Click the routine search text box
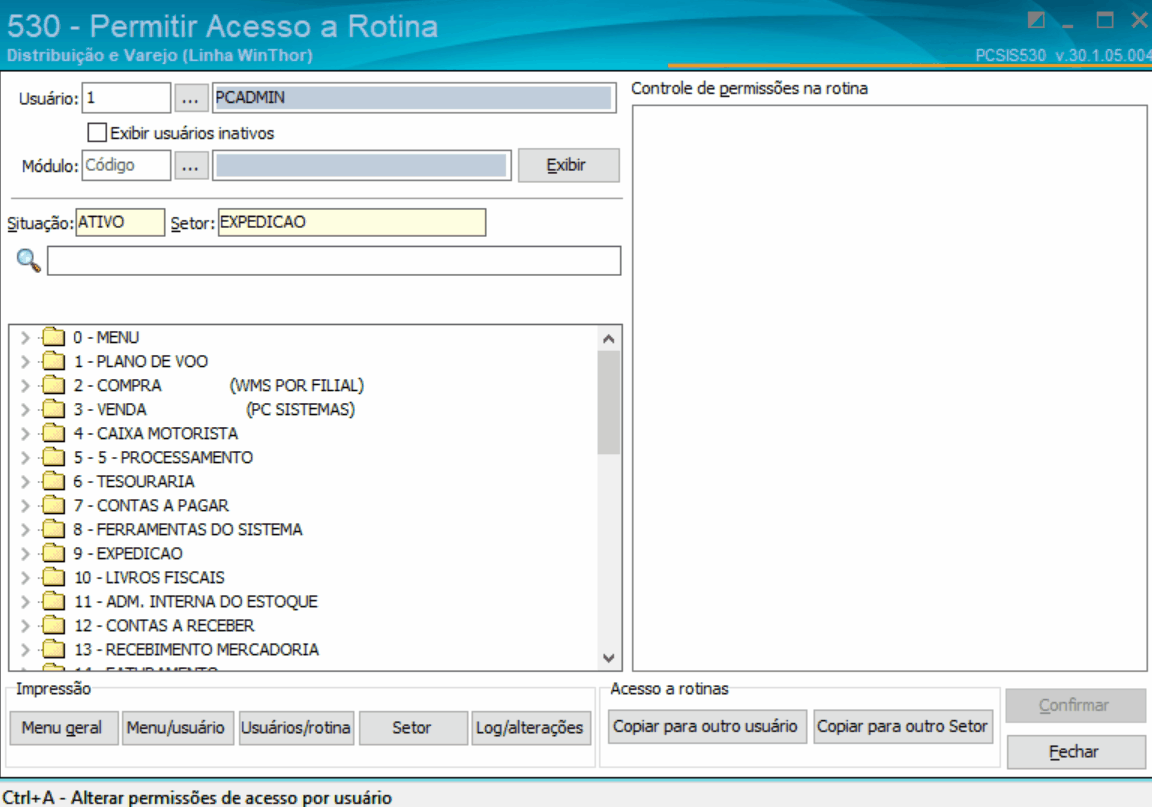1152x807 pixels. pyautogui.click(x=334, y=261)
